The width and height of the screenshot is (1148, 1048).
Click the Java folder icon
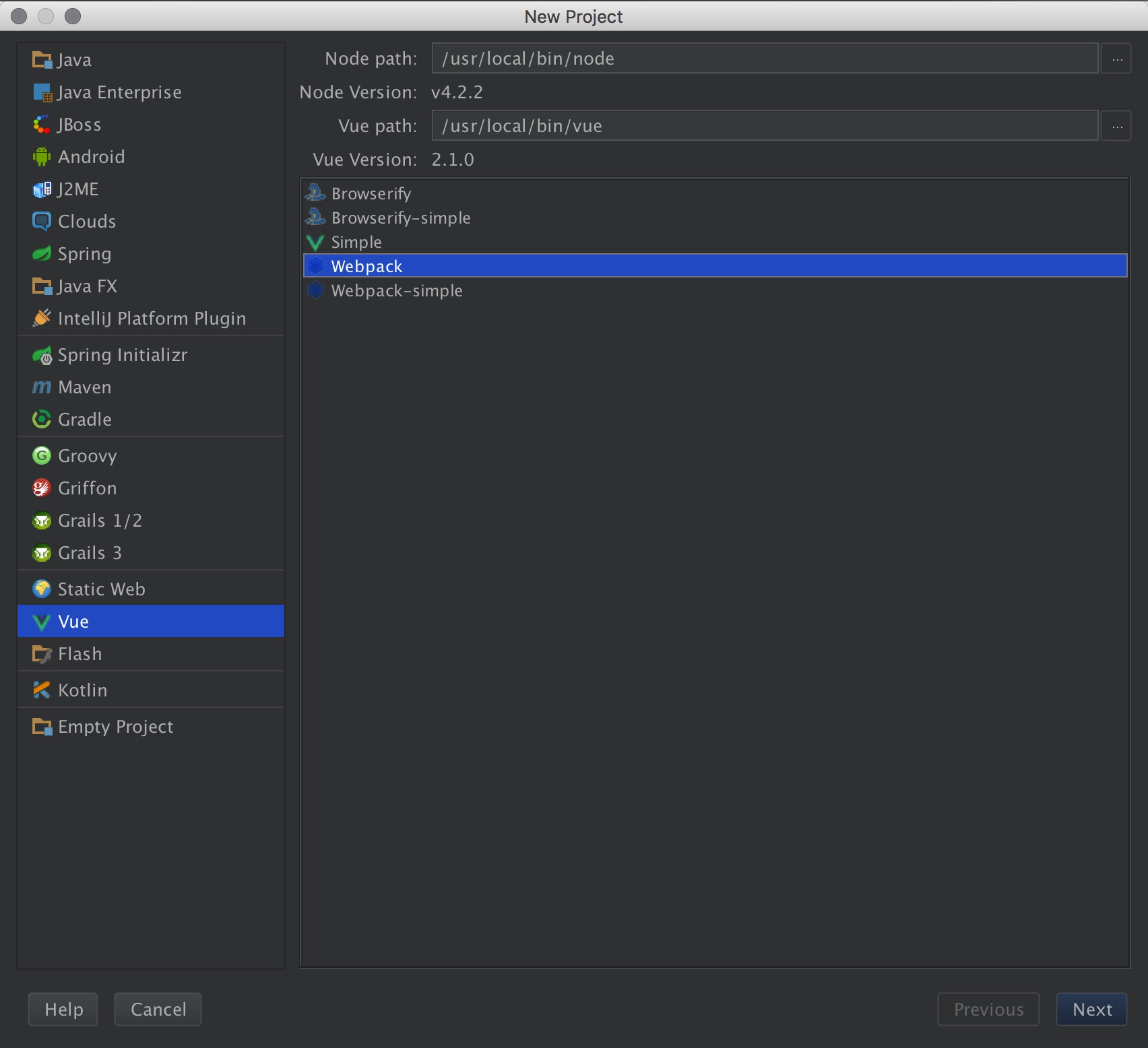[x=42, y=60]
